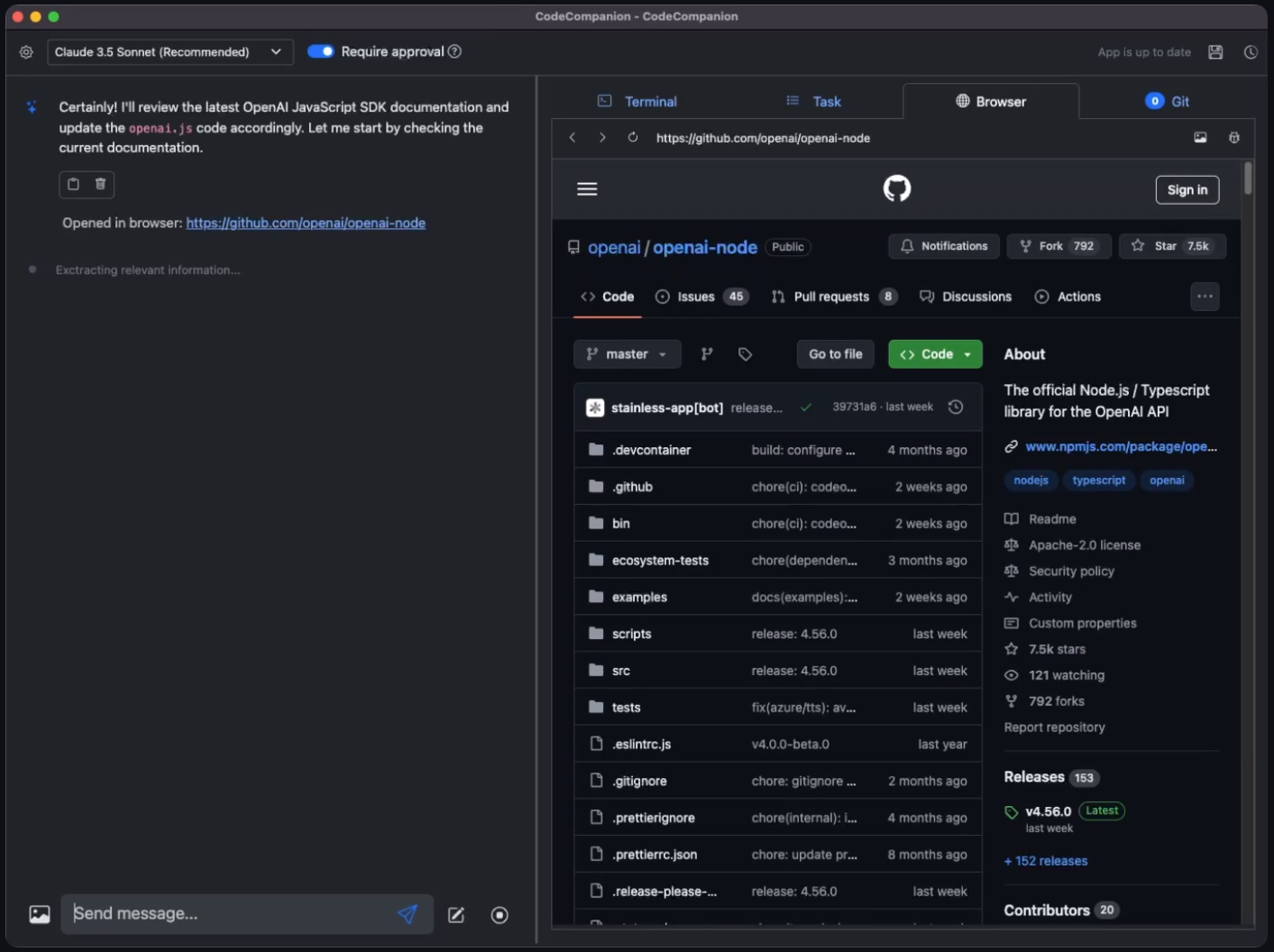Open stainless-app[bot] commit author
Viewport: 1274px width, 952px height.
pos(667,407)
